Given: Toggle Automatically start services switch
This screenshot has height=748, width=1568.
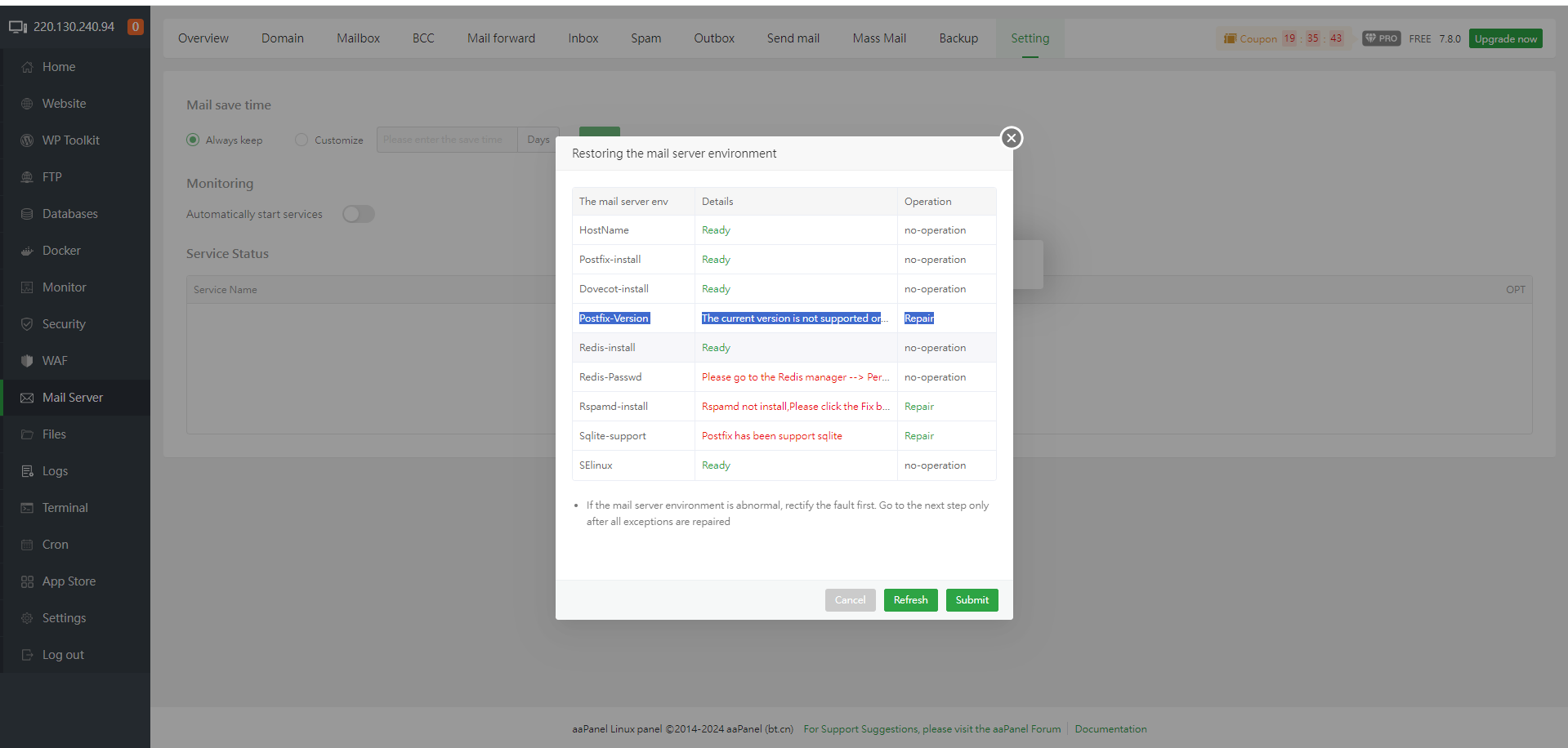Looking at the screenshot, I should 359,214.
